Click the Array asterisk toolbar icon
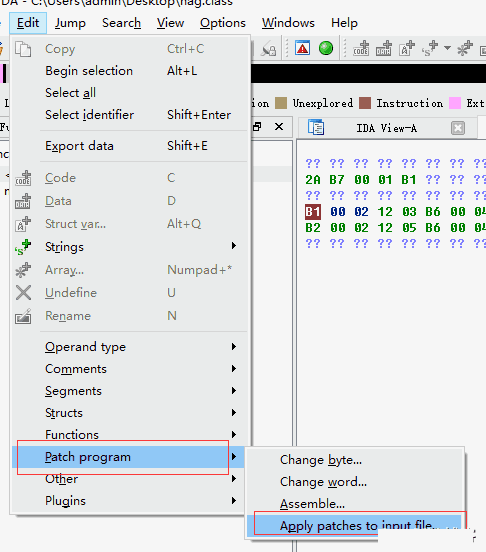 point(465,48)
